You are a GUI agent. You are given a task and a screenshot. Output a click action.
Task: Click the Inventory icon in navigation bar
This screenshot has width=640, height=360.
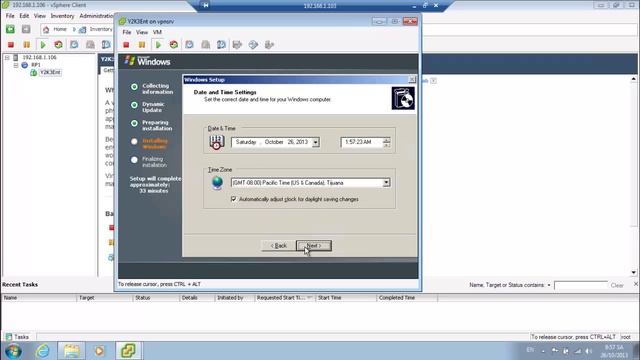pos(82,29)
